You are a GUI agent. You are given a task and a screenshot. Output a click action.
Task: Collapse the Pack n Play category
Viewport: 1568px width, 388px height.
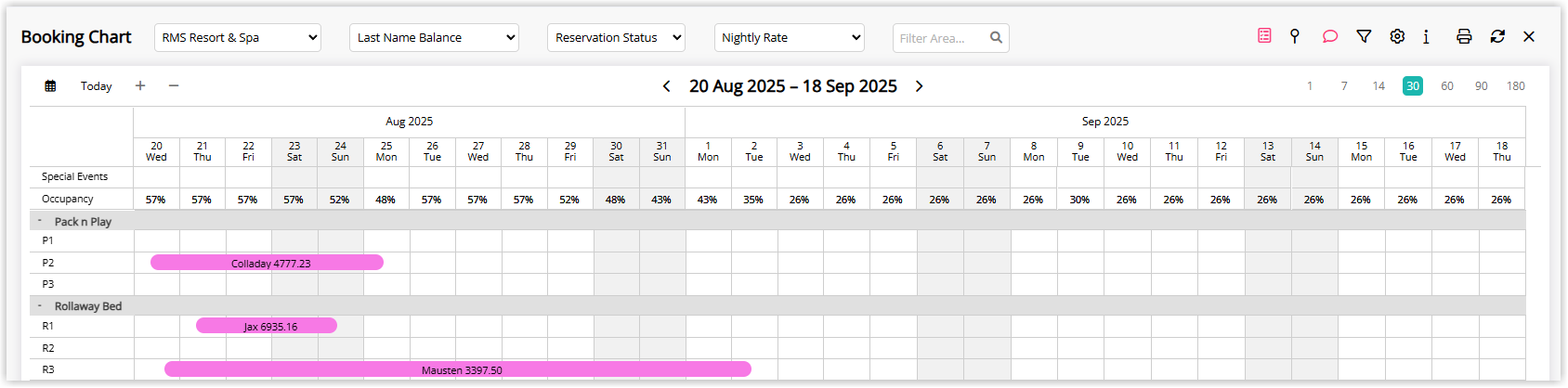[x=40, y=222]
